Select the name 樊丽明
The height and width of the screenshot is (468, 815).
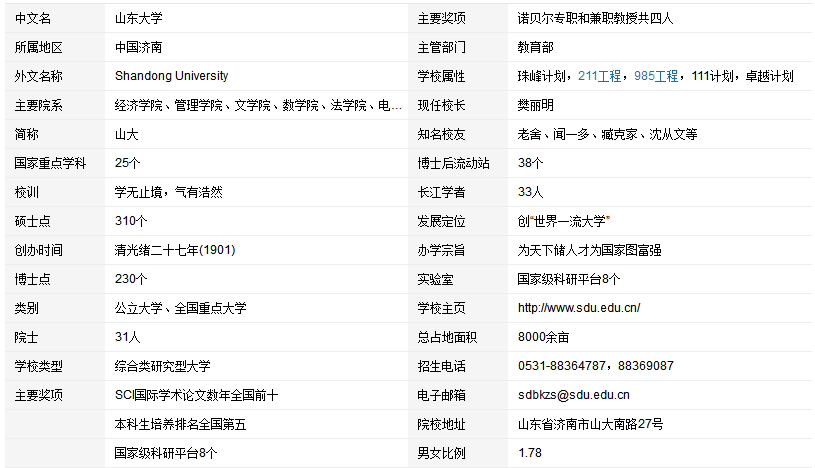click(535, 106)
